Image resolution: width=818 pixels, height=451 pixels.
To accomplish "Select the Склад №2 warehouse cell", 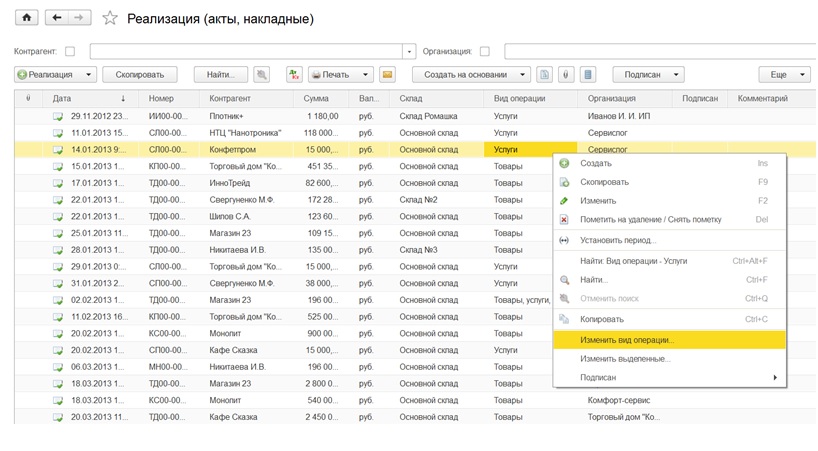I will click(437, 200).
